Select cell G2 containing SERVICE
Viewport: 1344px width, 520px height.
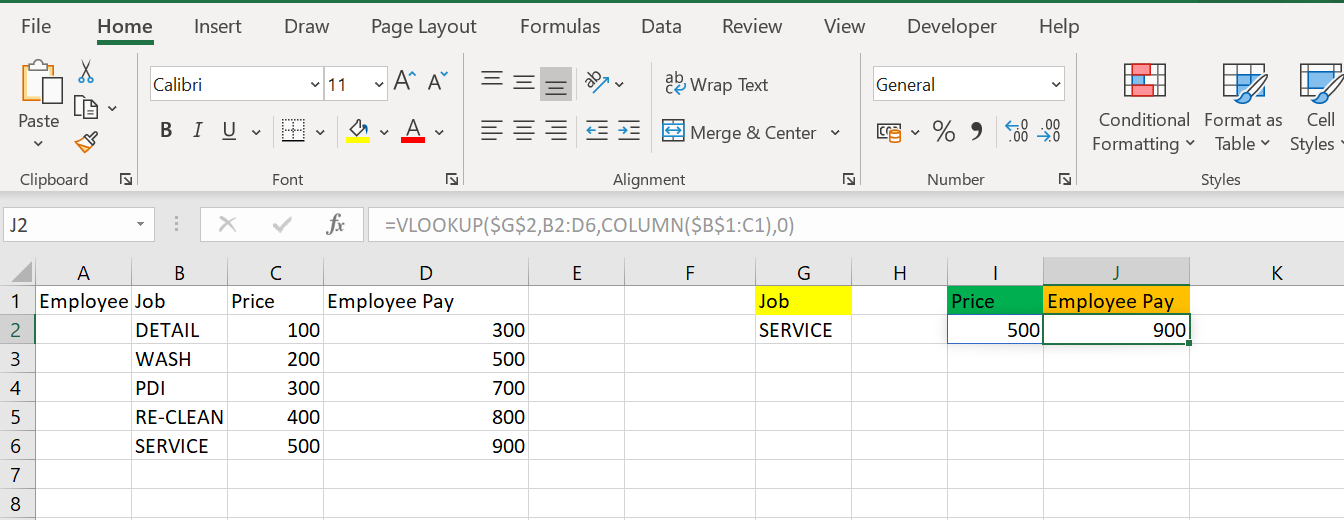pos(803,330)
